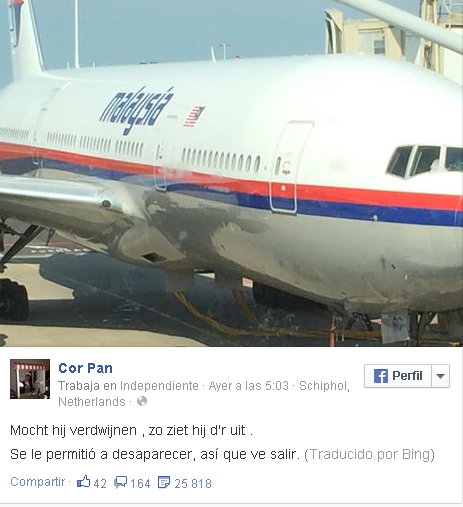This screenshot has width=463, height=507.
Task: Open the Perfil button label
Action: pyautogui.click(x=407, y=376)
